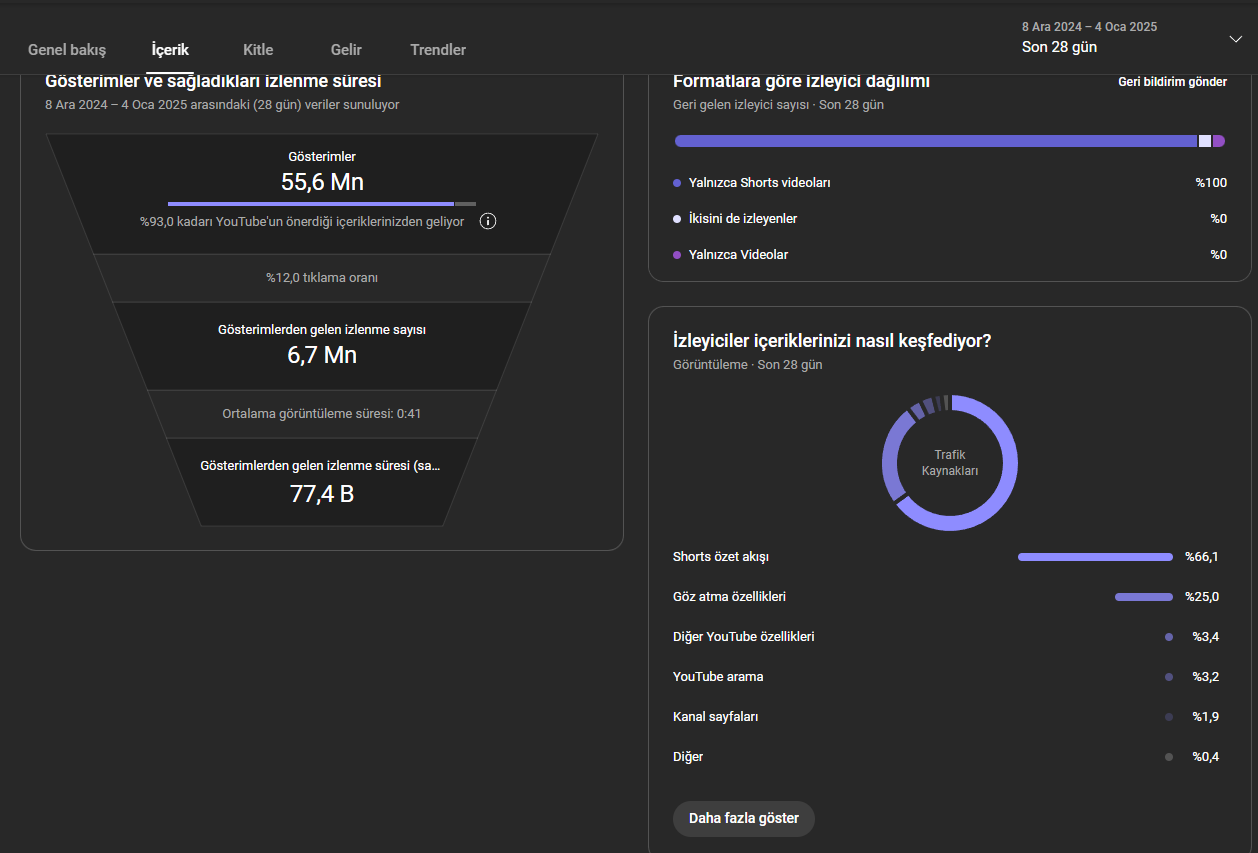Click the white dot for İkisini de izleyenler
This screenshot has height=853, width=1258.
point(677,219)
